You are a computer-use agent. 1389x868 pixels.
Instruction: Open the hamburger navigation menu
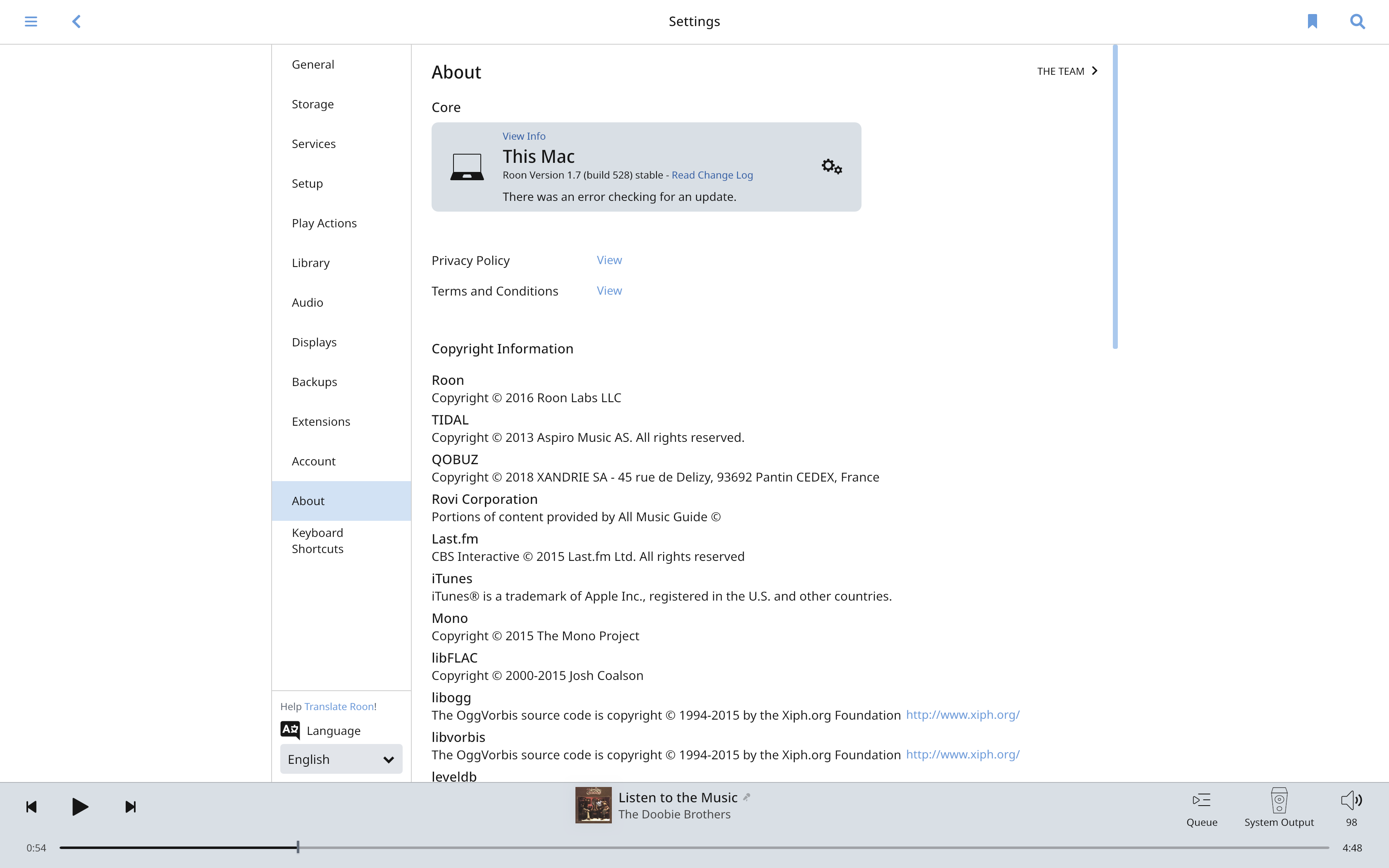click(x=31, y=21)
